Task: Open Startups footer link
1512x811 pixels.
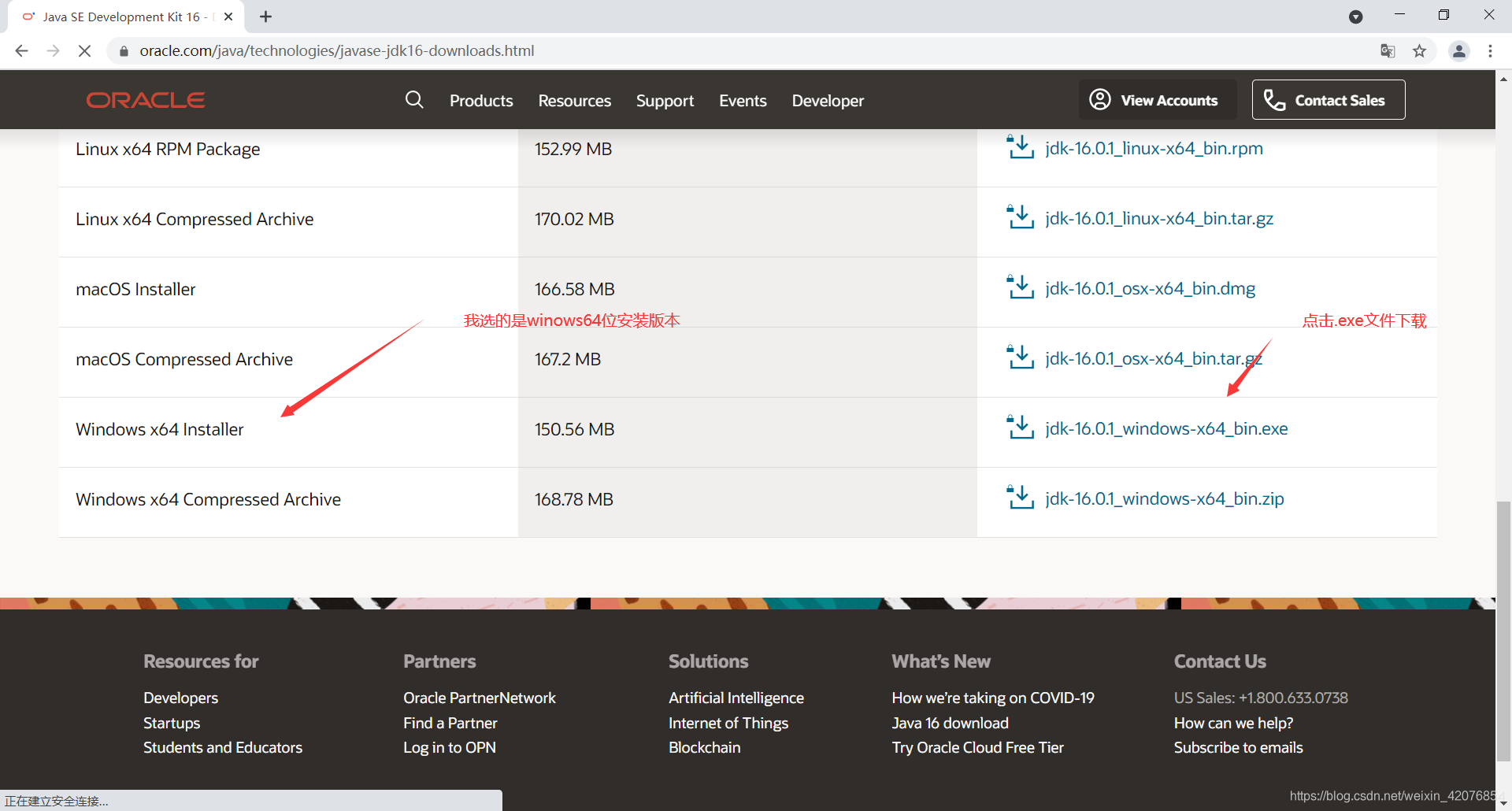Action: (172, 723)
